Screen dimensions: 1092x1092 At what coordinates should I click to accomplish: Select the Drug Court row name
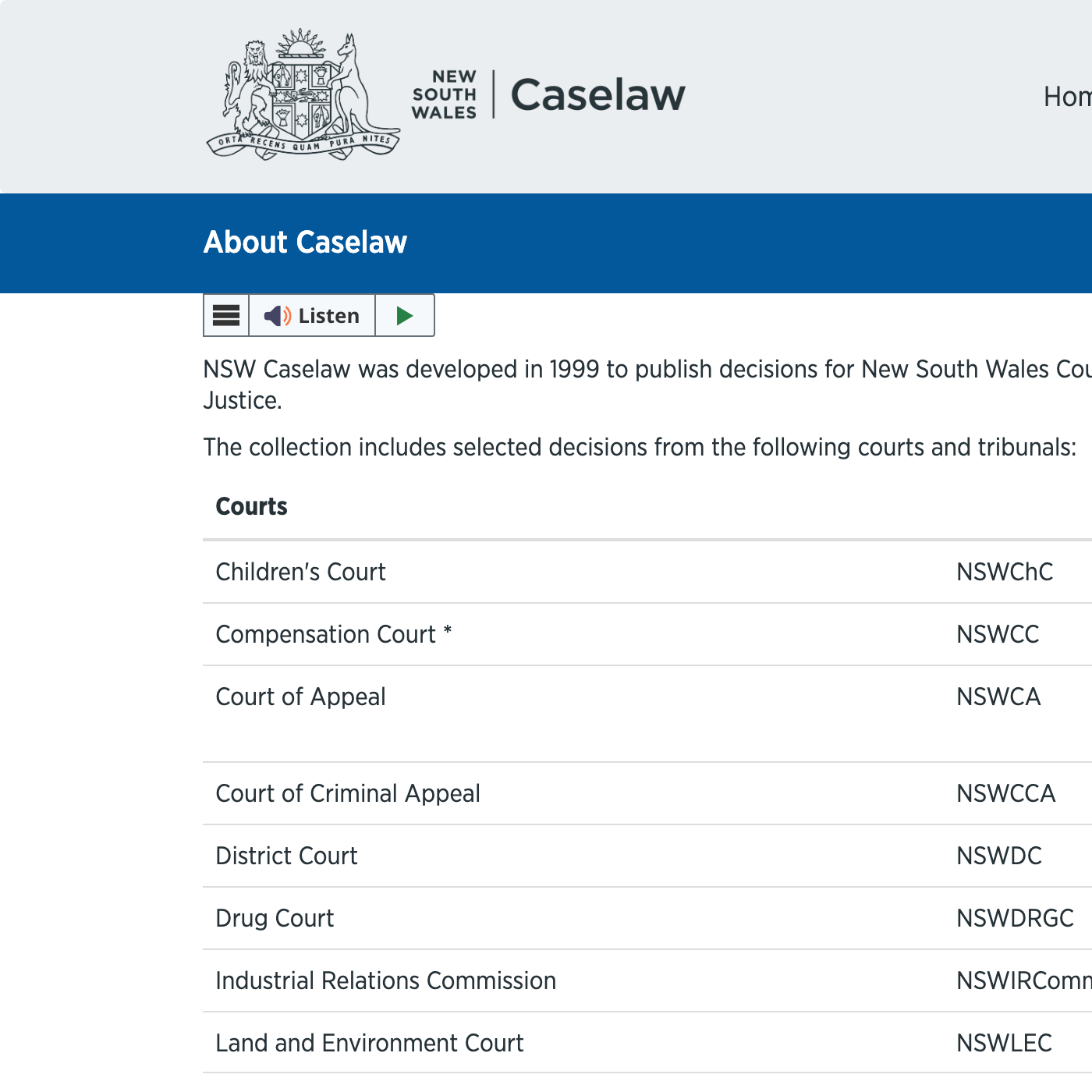coord(275,918)
